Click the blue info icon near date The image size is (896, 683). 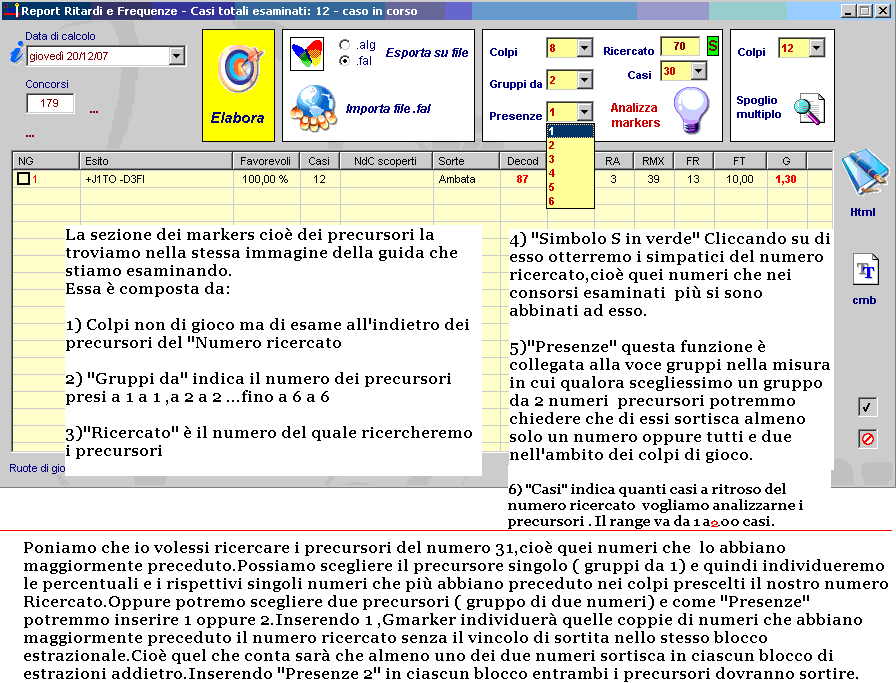point(17,53)
